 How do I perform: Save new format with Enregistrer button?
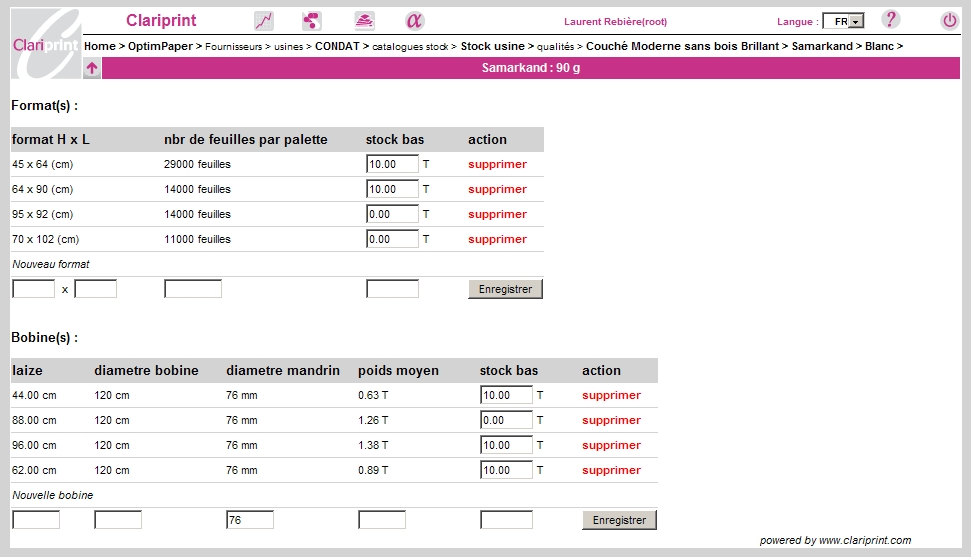(505, 289)
